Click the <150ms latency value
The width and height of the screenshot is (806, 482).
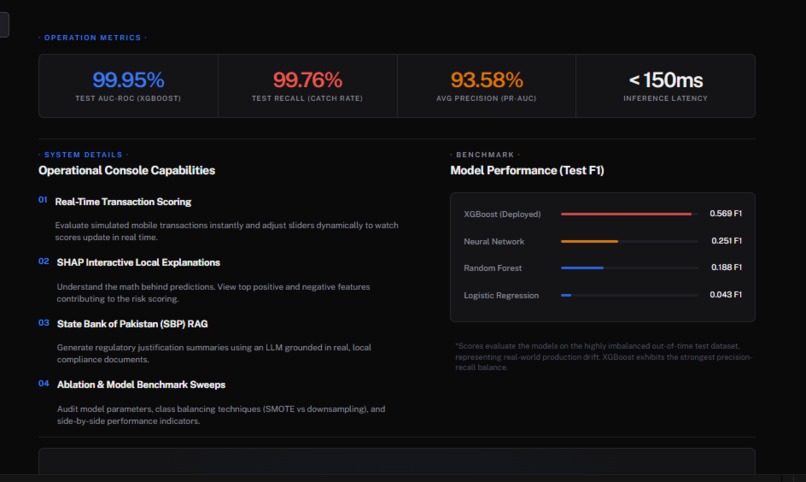click(666, 80)
